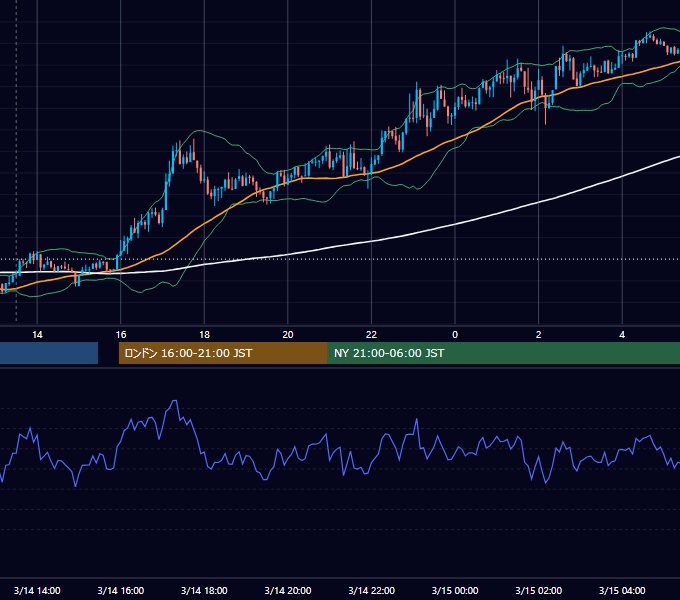Click the '14' hour label on the price chart axis

(x=37, y=335)
